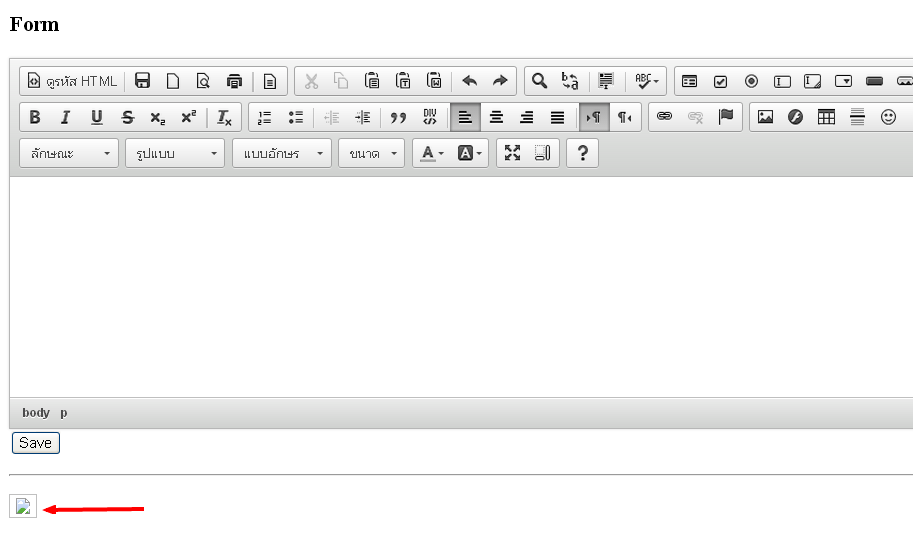Screen dimensions: 913x547
Task: Create a new page with toolbar icon
Action: 173,81
